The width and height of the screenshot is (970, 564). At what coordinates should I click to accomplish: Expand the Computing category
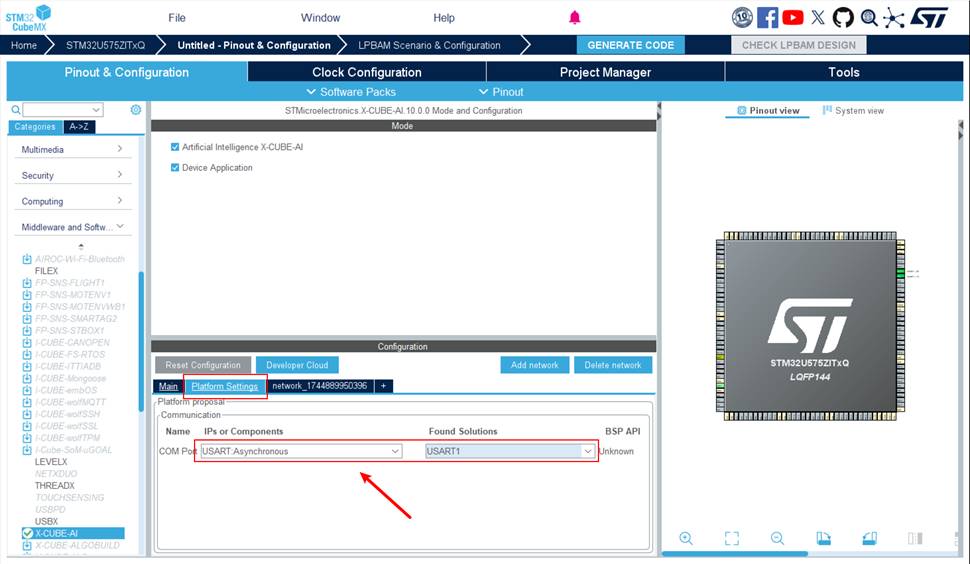pos(72,202)
